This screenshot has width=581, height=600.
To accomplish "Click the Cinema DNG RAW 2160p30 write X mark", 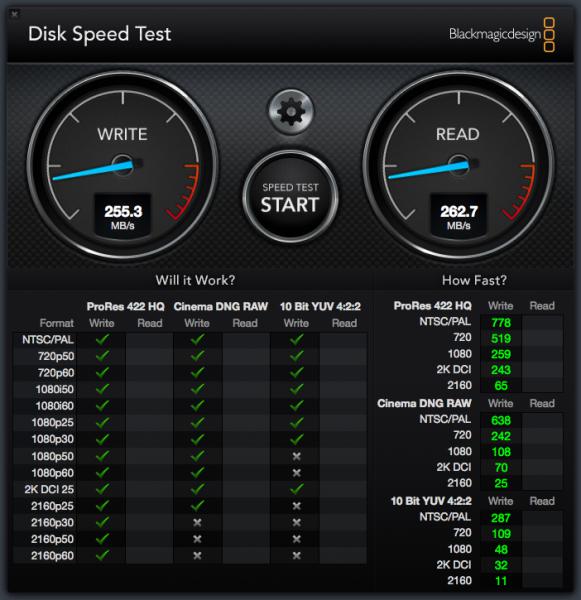I will click(x=197, y=522).
